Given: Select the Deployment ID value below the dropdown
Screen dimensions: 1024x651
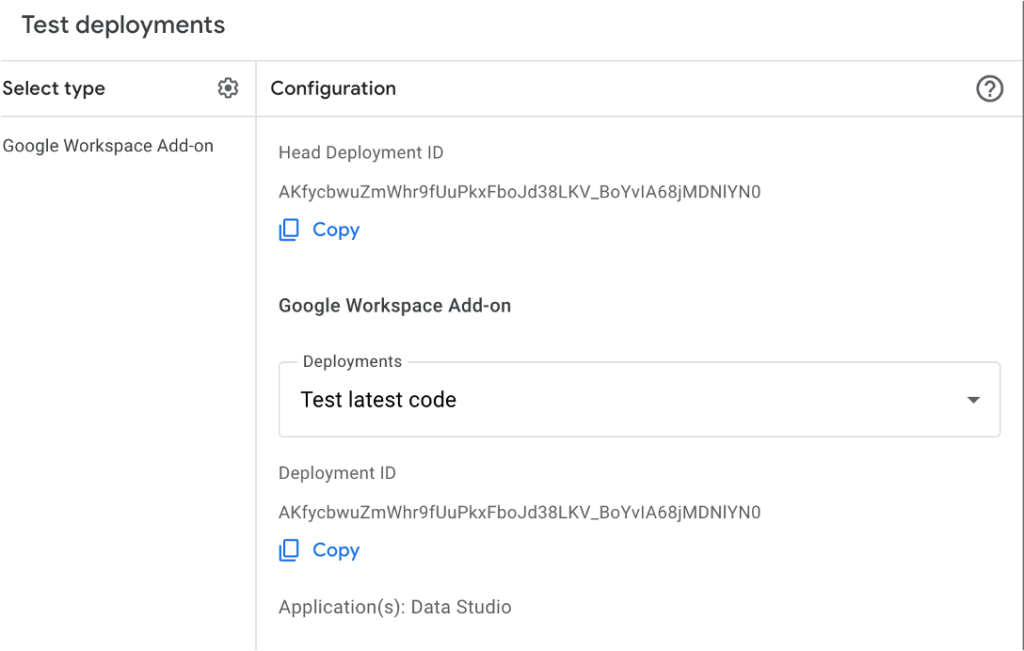Looking at the screenshot, I should coord(520,513).
